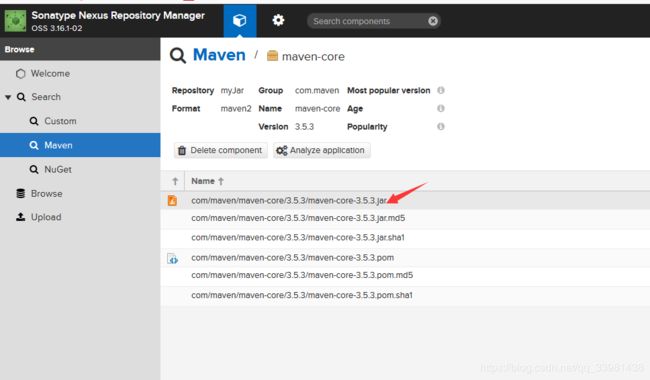Click the jar file type icon

click(172, 201)
